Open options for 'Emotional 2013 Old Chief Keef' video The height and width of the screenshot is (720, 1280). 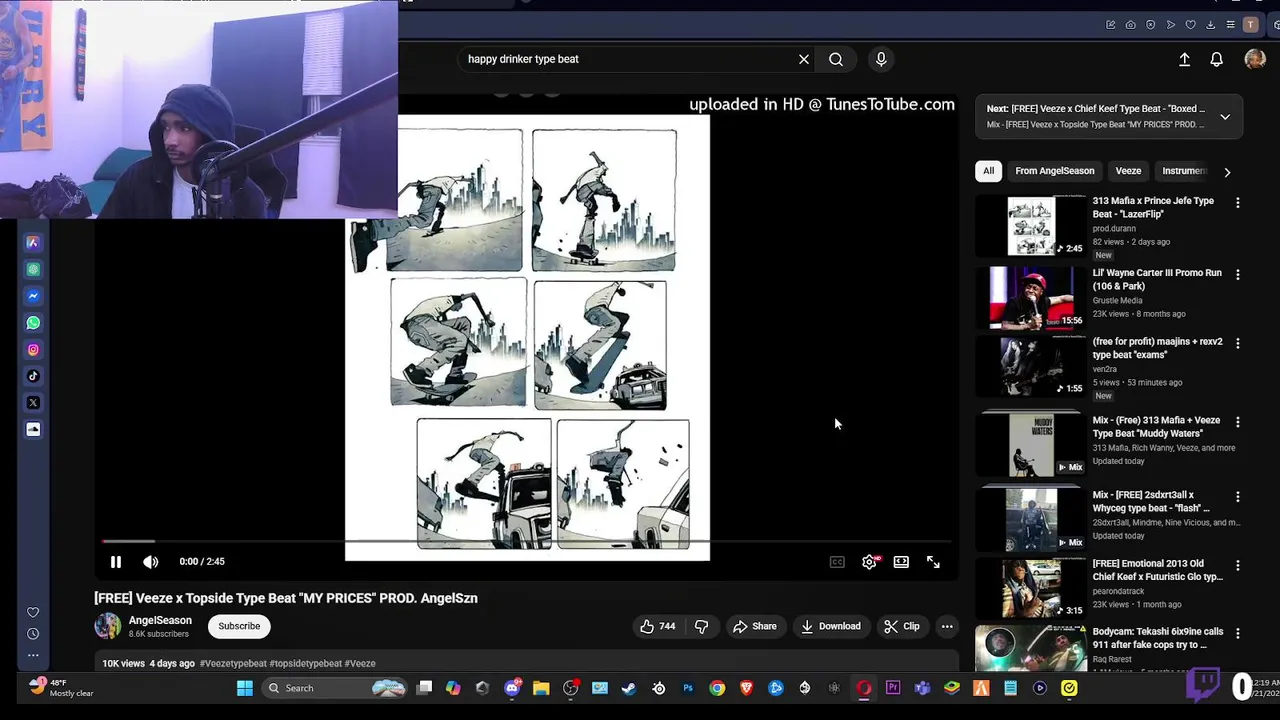(x=1238, y=565)
